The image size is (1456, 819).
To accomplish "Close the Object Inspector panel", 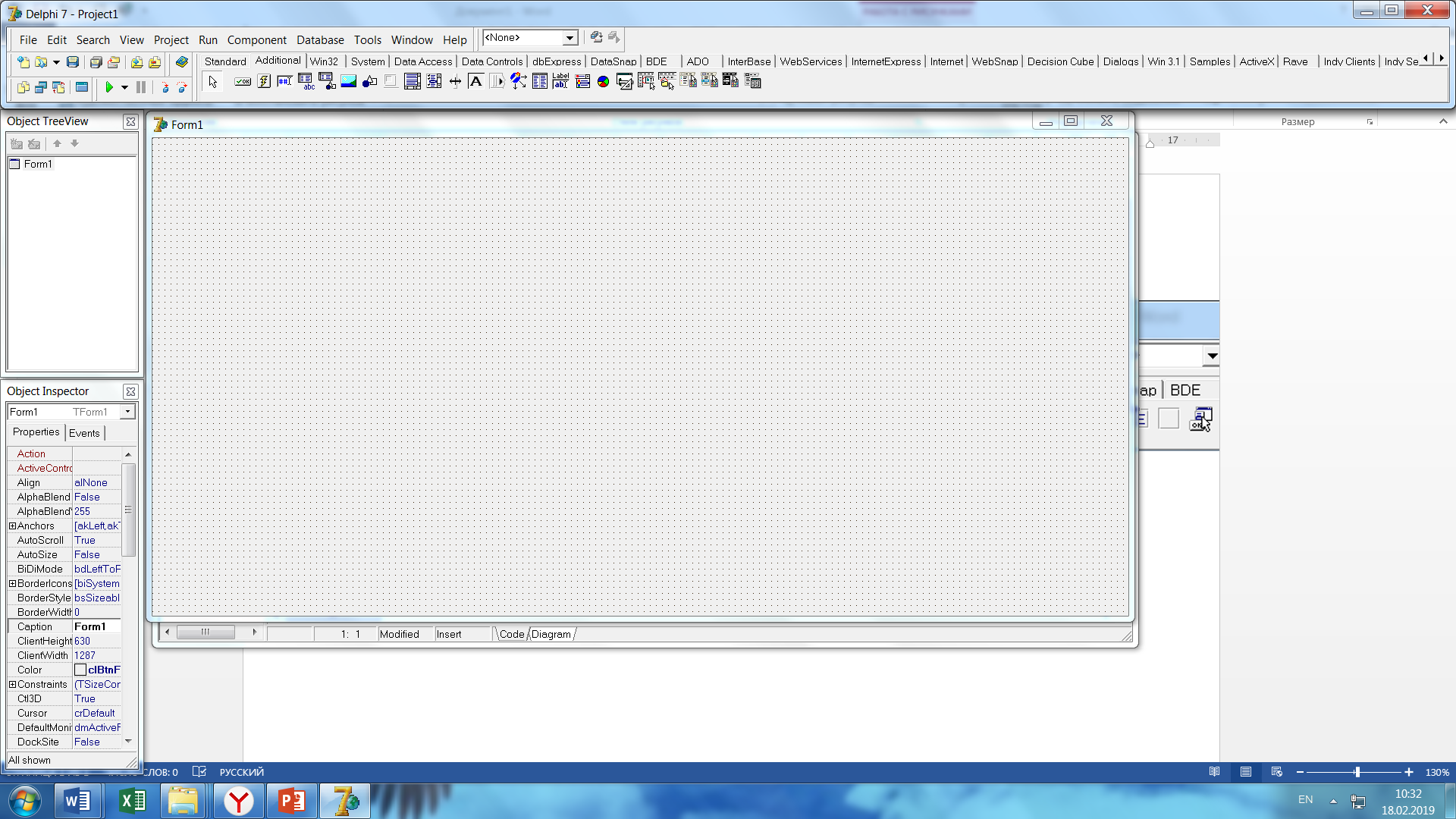I will pyautogui.click(x=130, y=391).
